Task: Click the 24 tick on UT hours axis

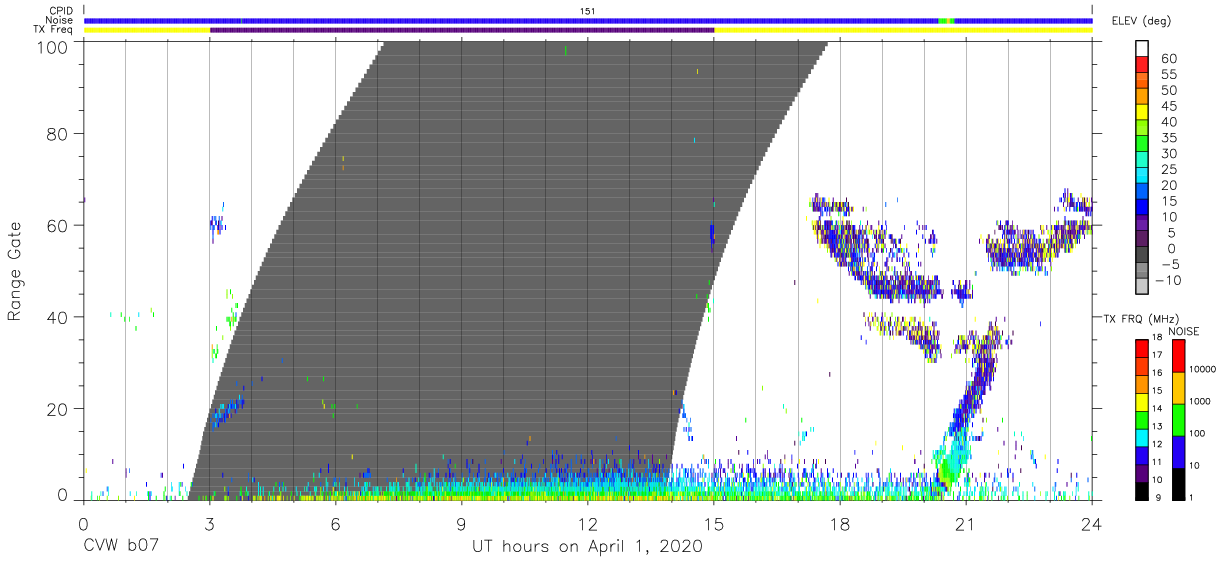Action: coord(1092,523)
